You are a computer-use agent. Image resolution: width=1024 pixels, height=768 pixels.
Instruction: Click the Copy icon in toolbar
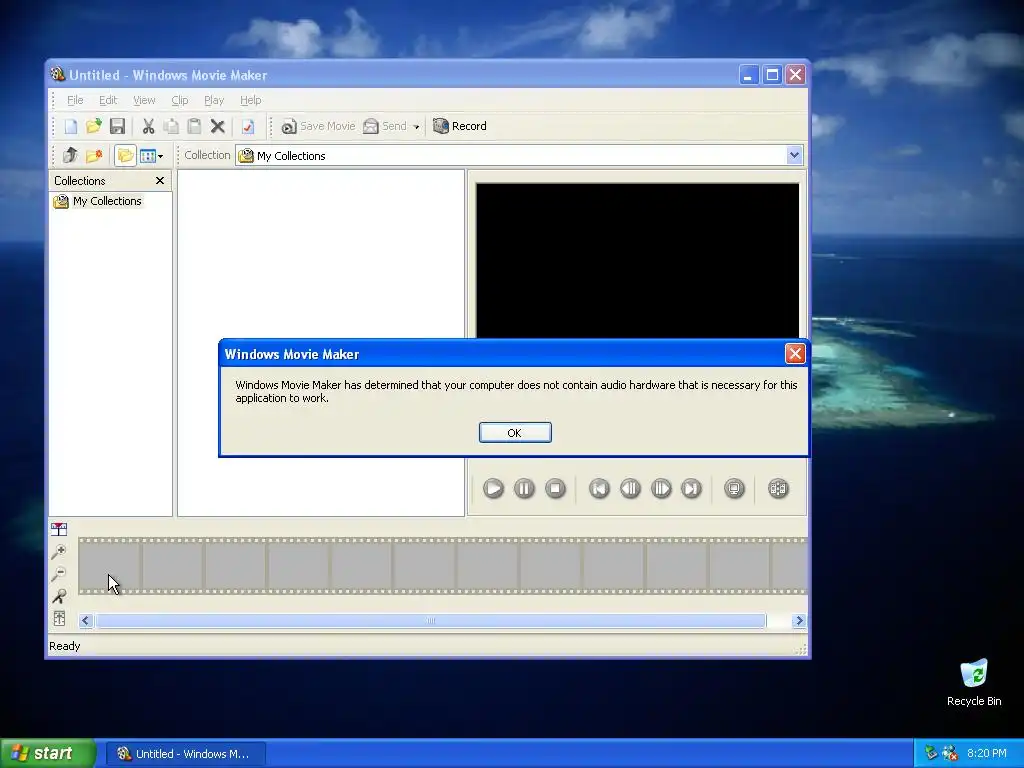(171, 126)
